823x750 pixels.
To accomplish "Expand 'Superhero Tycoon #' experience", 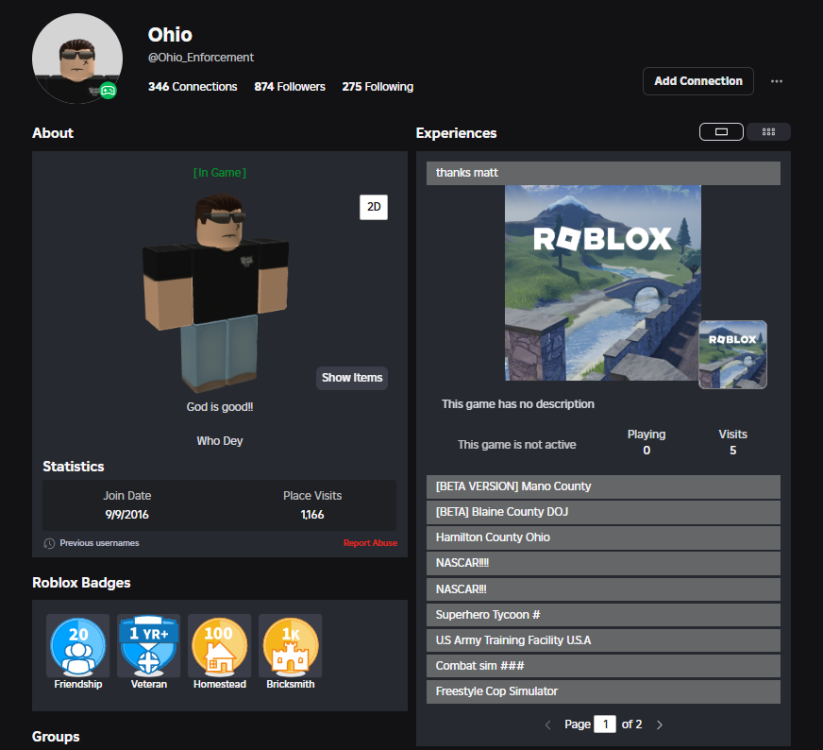I will point(603,615).
